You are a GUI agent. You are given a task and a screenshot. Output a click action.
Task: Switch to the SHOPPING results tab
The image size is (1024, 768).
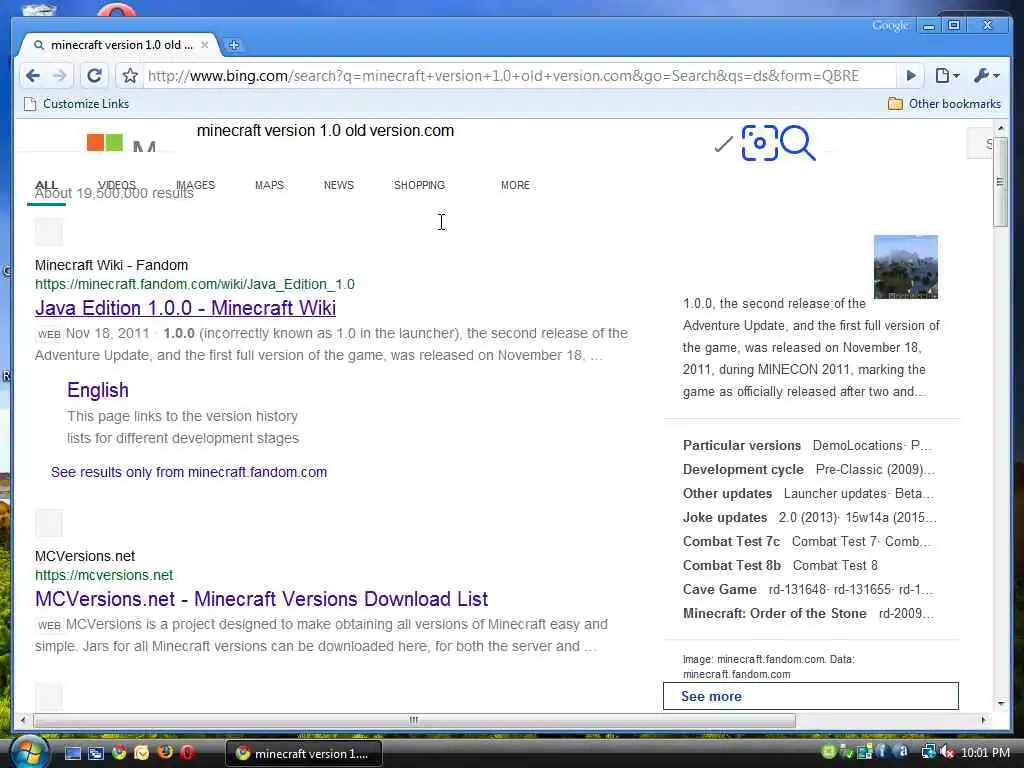[x=419, y=185]
